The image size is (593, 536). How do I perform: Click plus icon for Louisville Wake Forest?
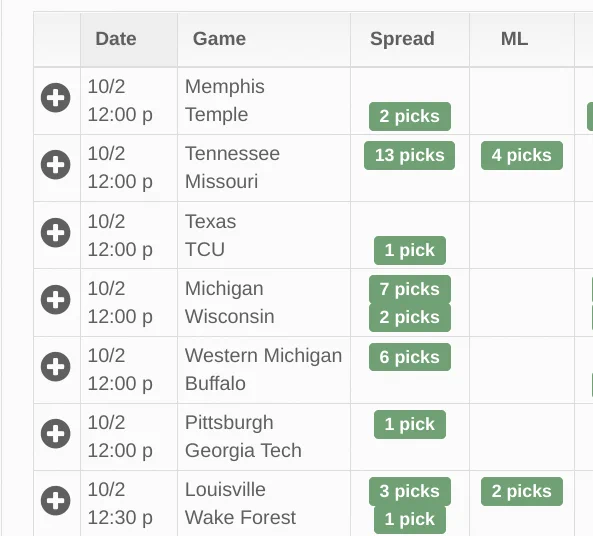click(x=56, y=501)
